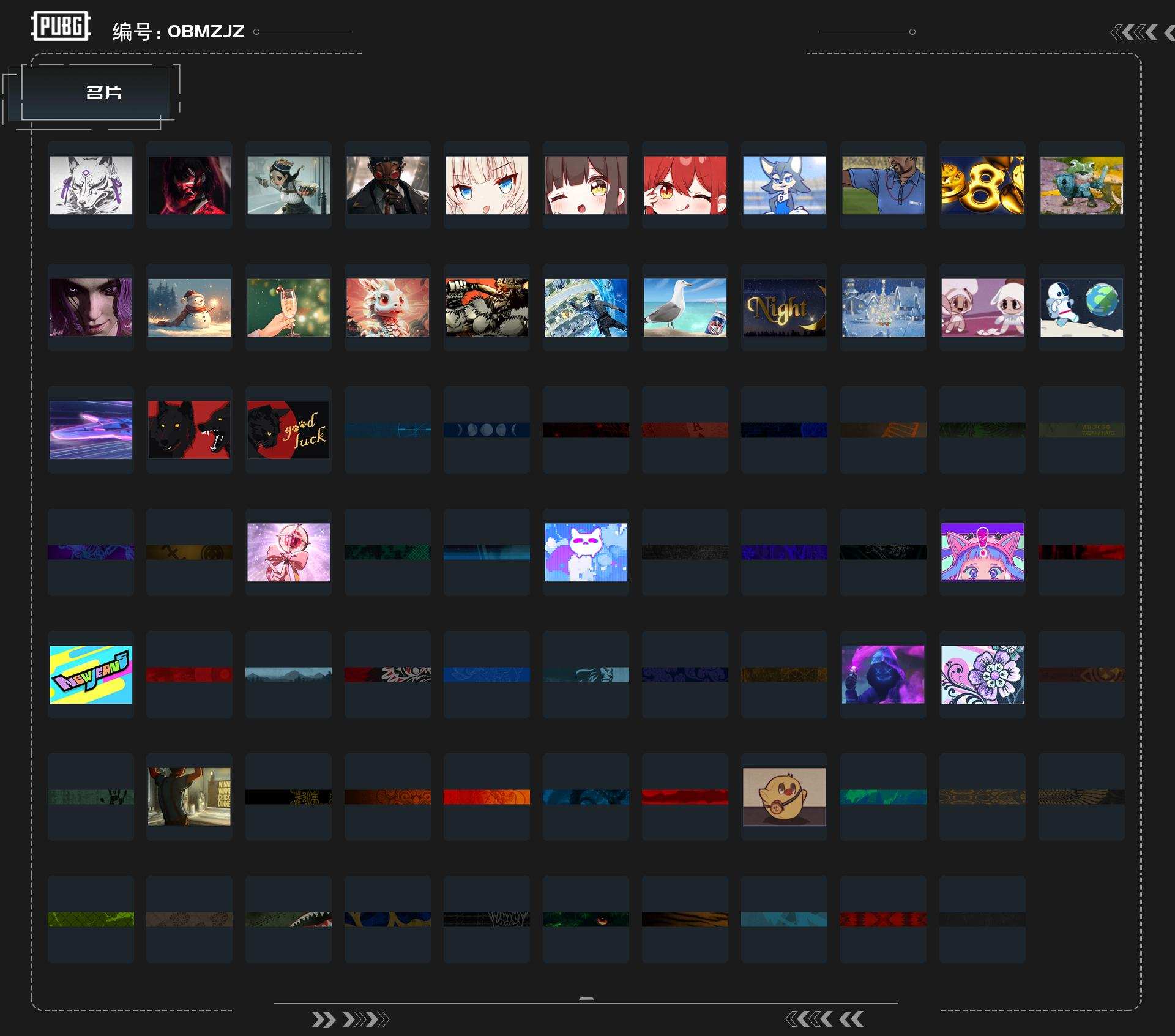Viewport: 1175px width, 1036px height.
Task: Click the PUBG logo
Action: [x=61, y=26]
